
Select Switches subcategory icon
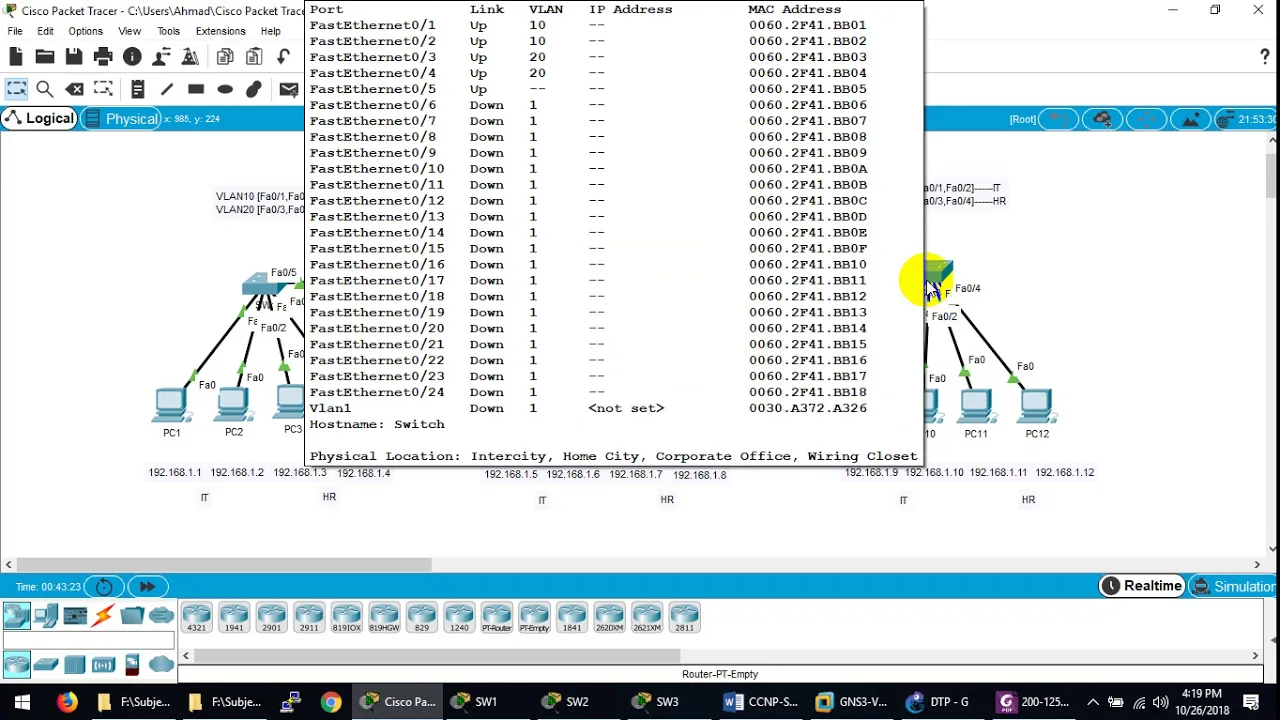[46, 664]
